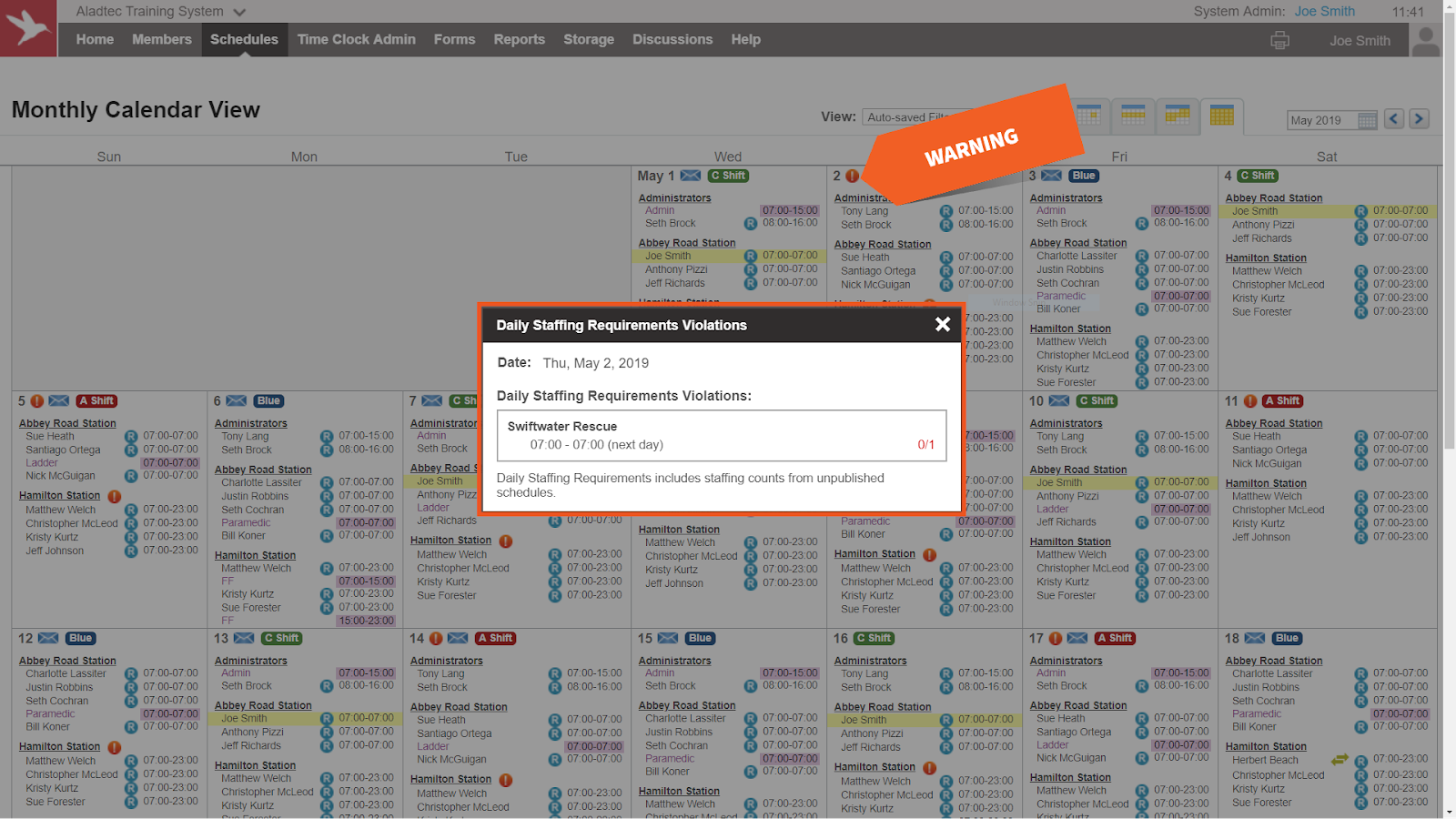Screen dimensions: 1456x819
Task: Open the Home menu
Action: coord(95,40)
